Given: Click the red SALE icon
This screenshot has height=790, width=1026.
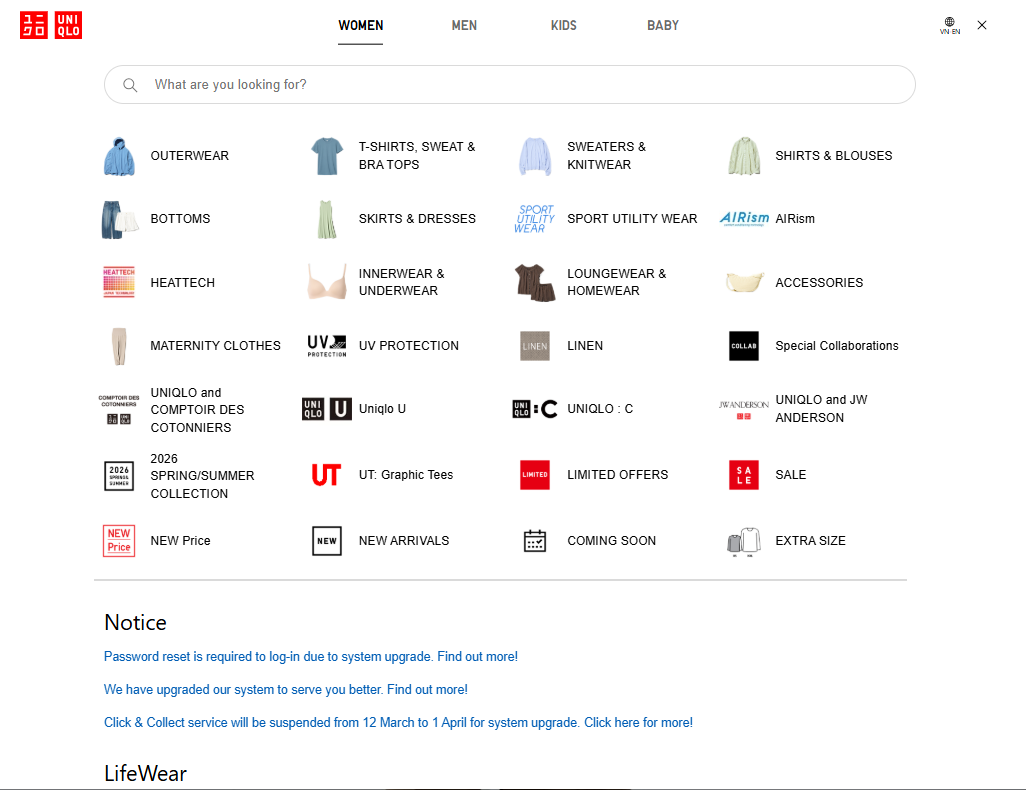Looking at the screenshot, I should [743, 475].
